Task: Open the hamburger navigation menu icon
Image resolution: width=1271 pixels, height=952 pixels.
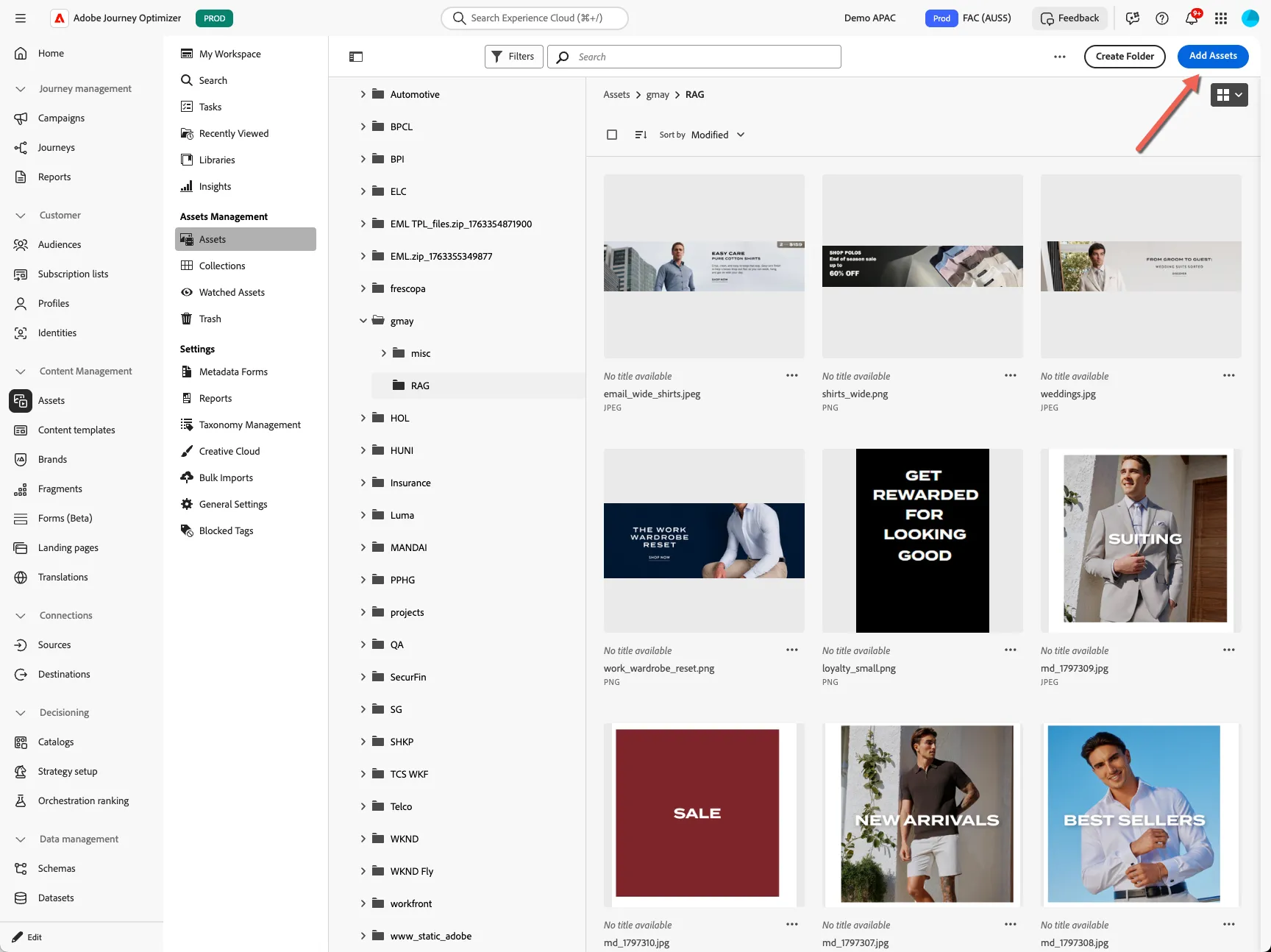Action: point(21,18)
